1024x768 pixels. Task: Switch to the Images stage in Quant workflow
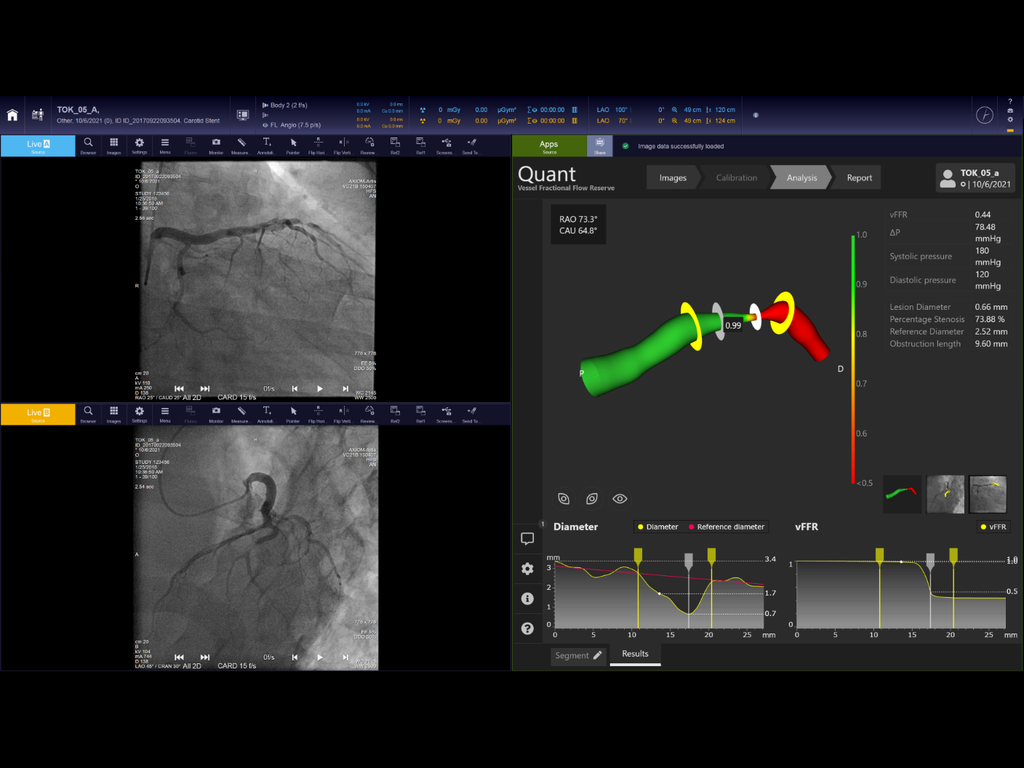click(672, 177)
